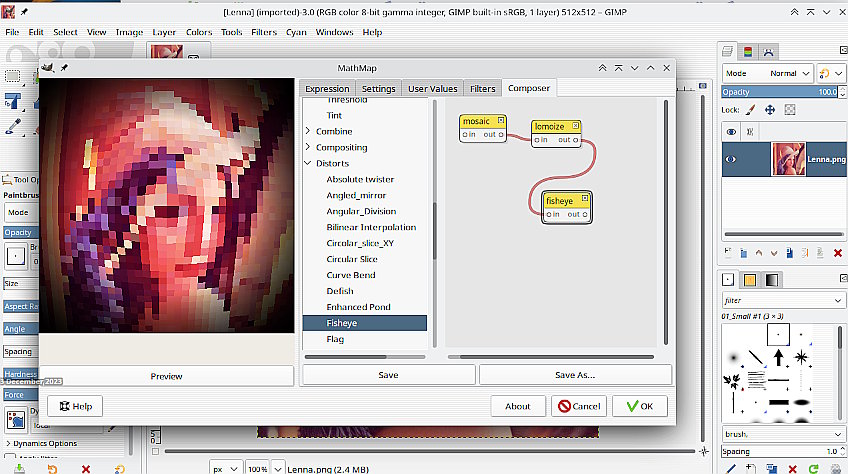
Task: Open the Gradients tab icon
Action: 772,279
